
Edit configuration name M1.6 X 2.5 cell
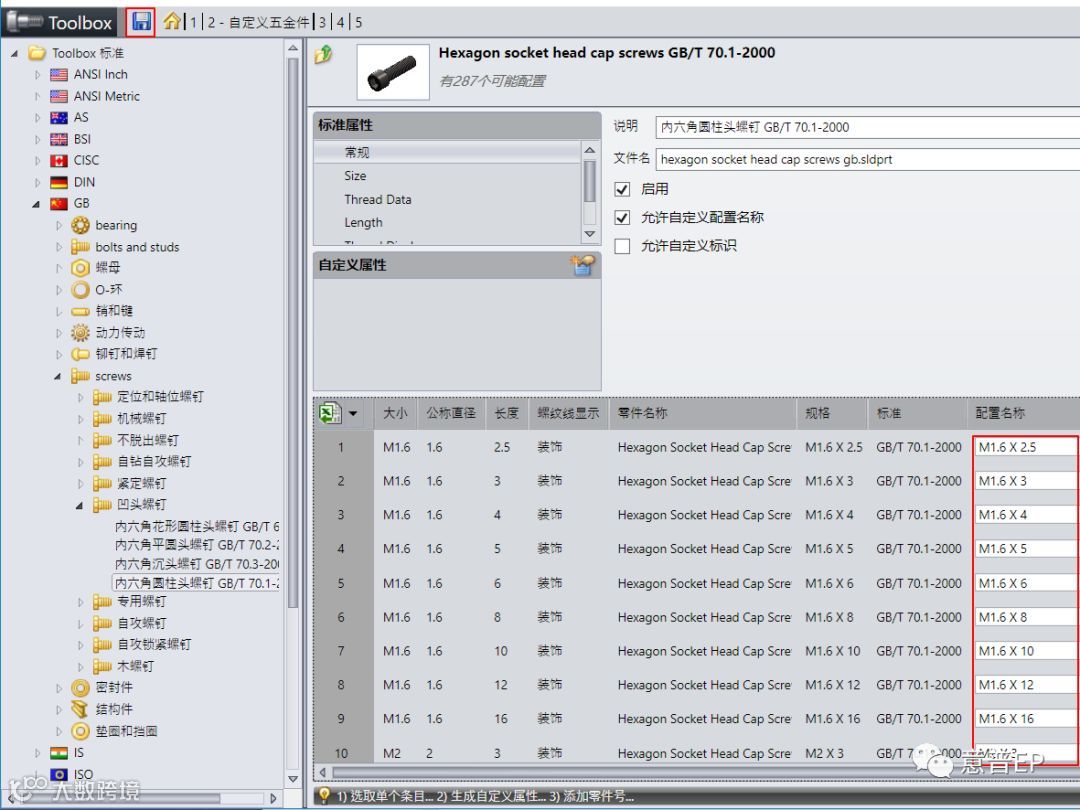tap(1027, 447)
